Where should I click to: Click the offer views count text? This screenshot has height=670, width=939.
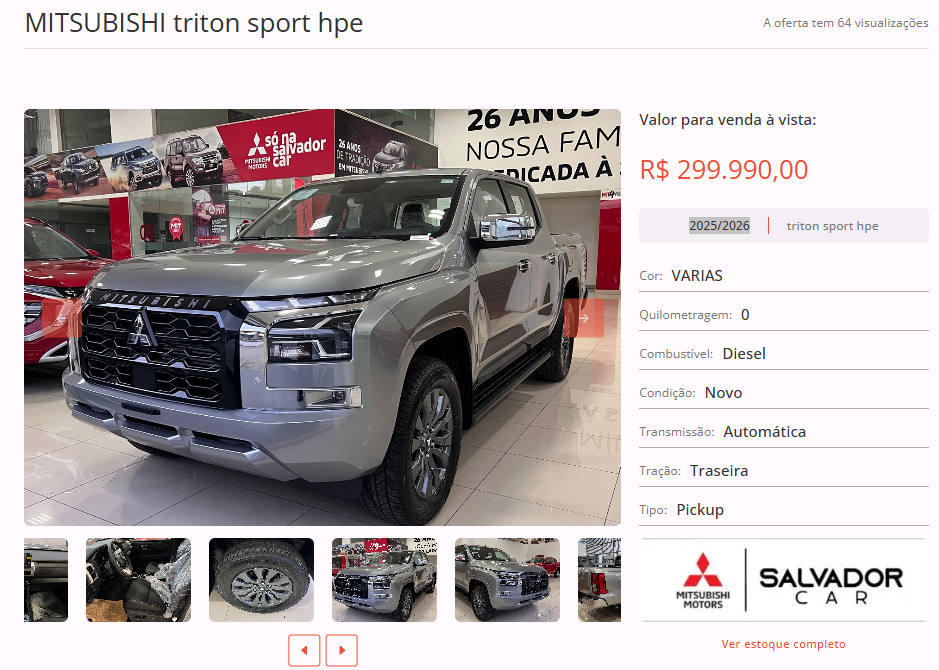(x=846, y=23)
